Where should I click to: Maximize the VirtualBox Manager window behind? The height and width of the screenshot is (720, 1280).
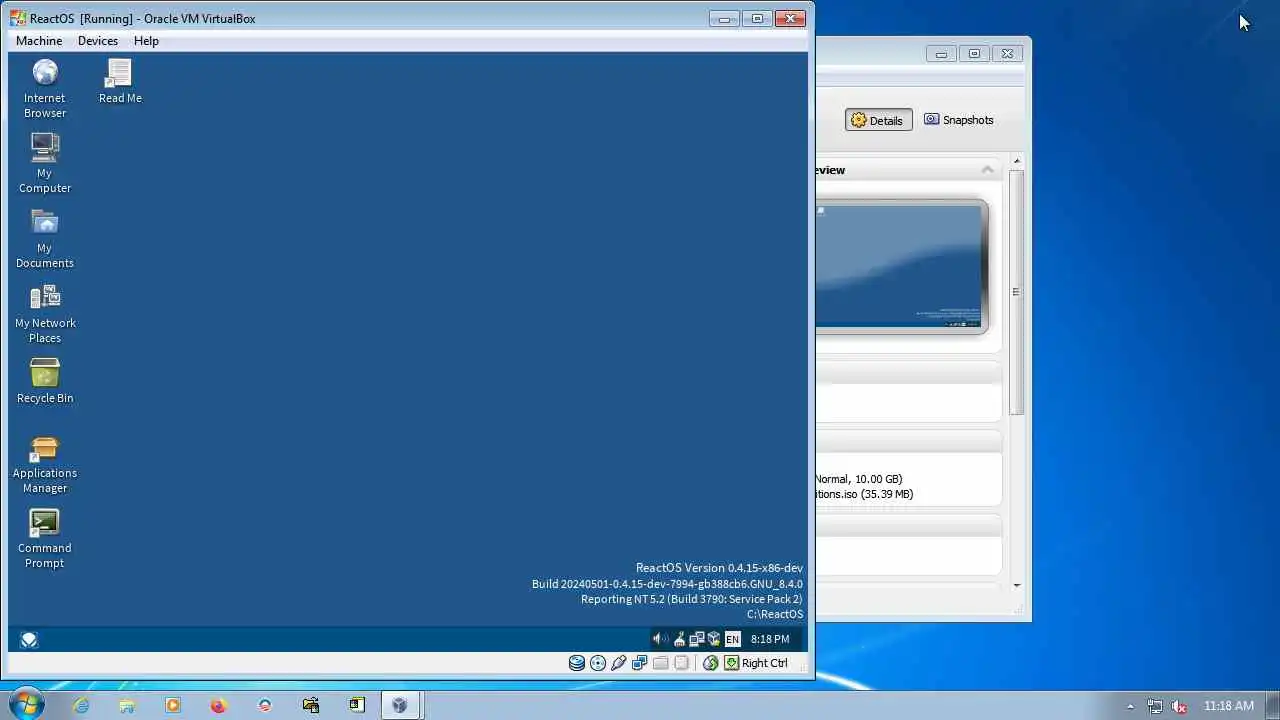[x=974, y=54]
